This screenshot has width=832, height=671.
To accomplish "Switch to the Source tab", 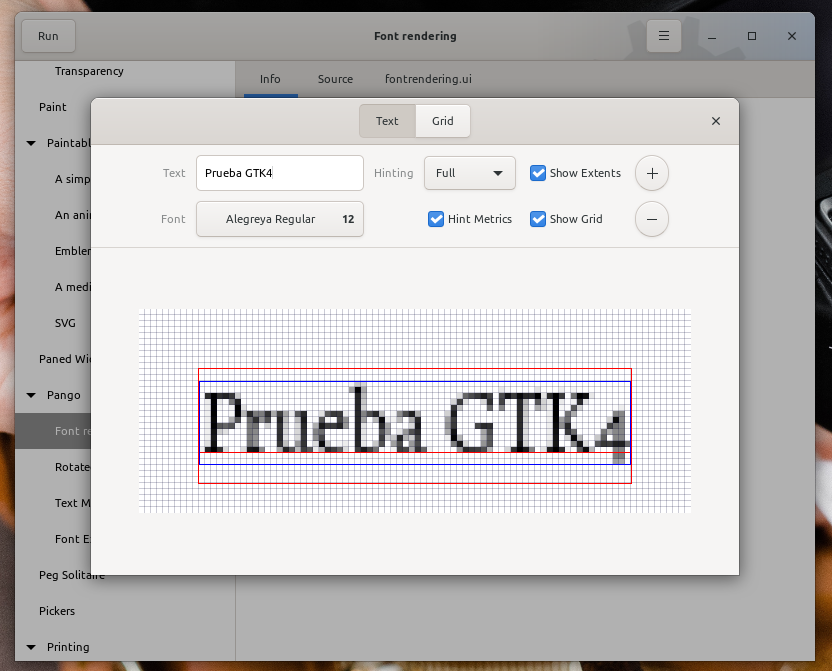I will click(335, 79).
